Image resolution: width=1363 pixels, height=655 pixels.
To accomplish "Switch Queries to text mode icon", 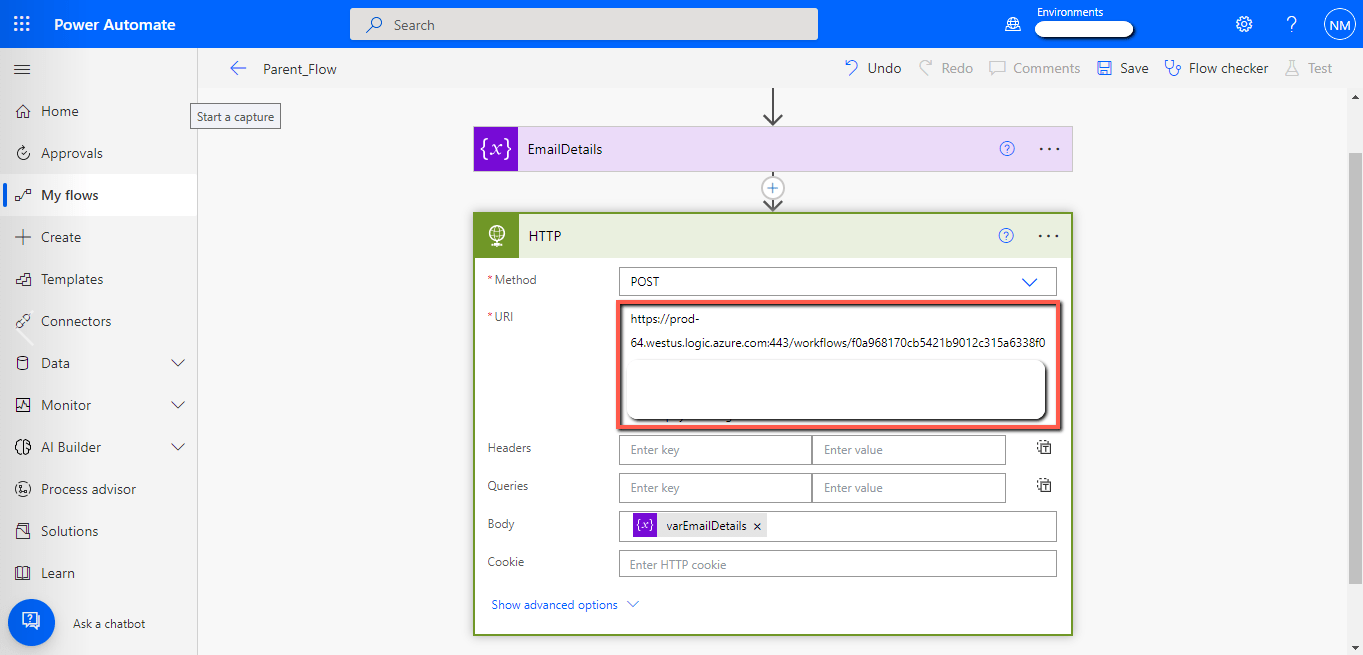I will 1044,485.
